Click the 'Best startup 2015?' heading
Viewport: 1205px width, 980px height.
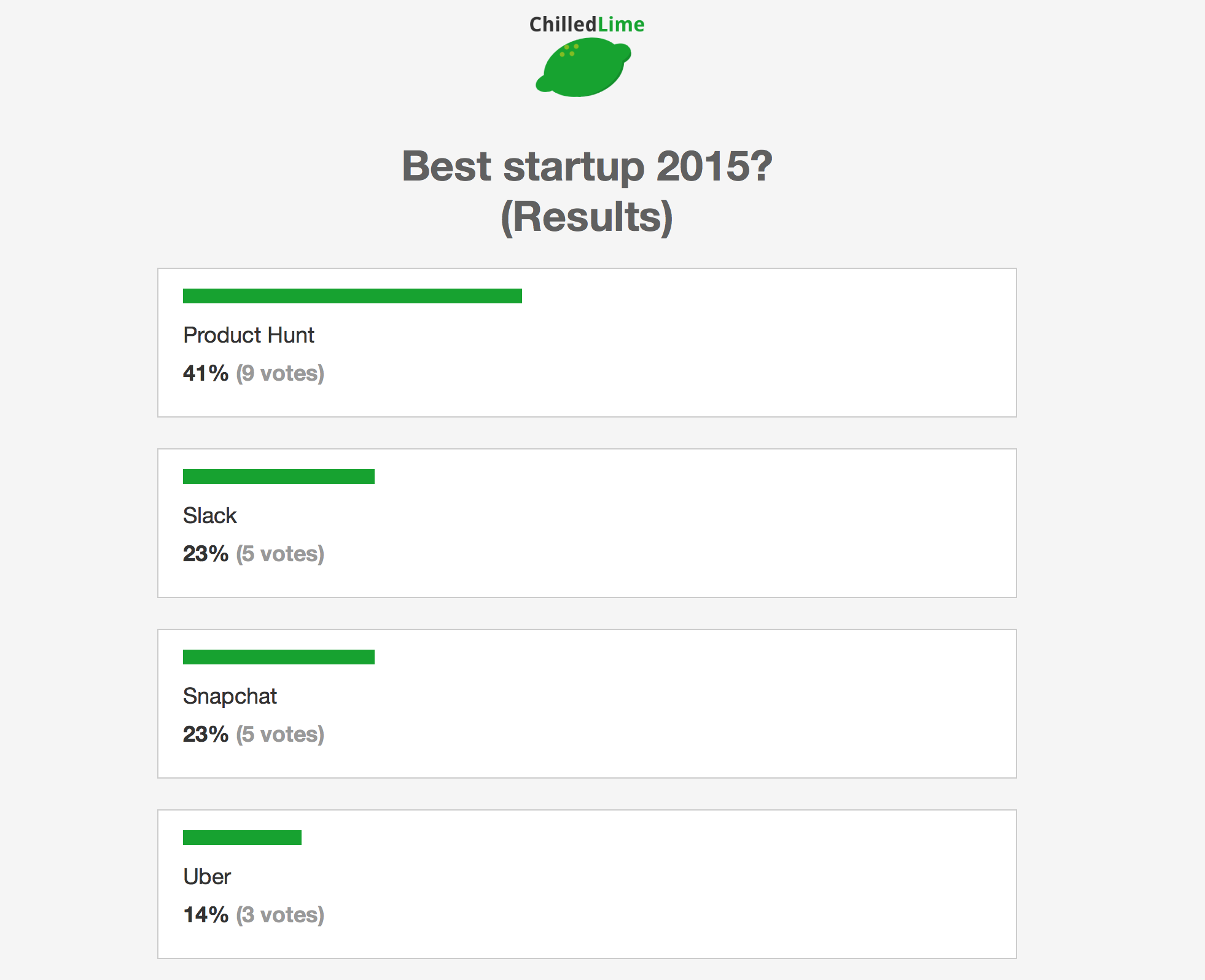tap(587, 166)
